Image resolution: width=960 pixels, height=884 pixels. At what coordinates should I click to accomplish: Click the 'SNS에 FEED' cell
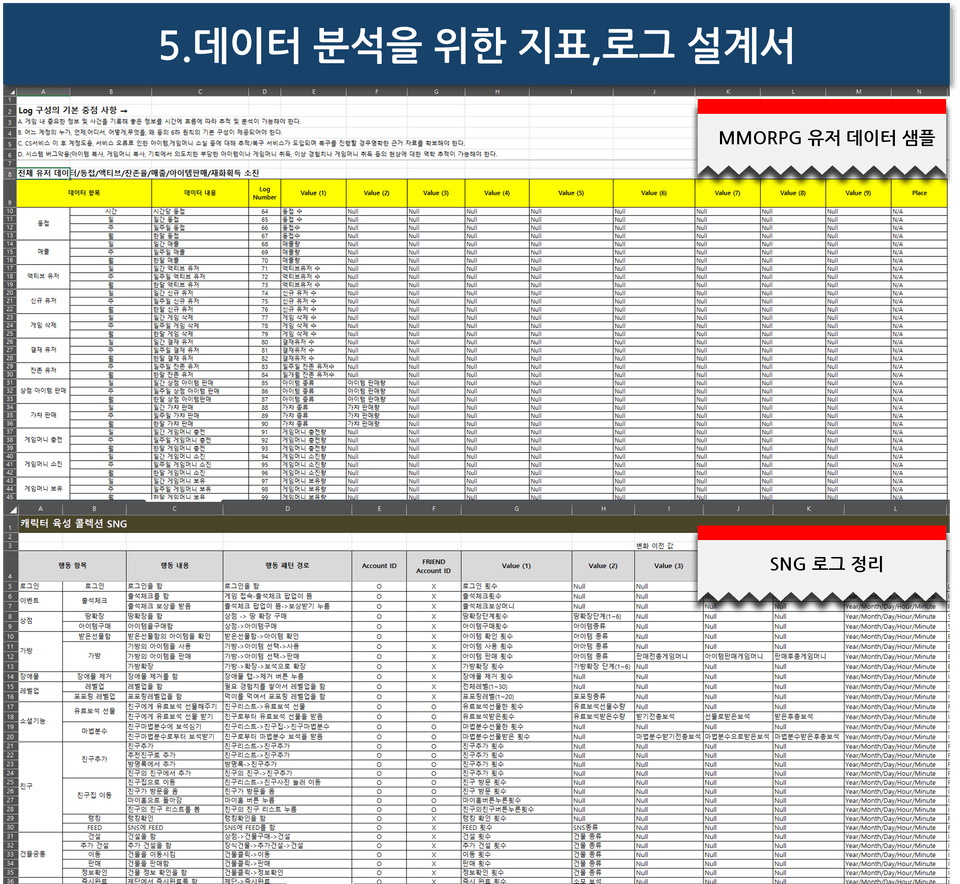tap(174, 828)
